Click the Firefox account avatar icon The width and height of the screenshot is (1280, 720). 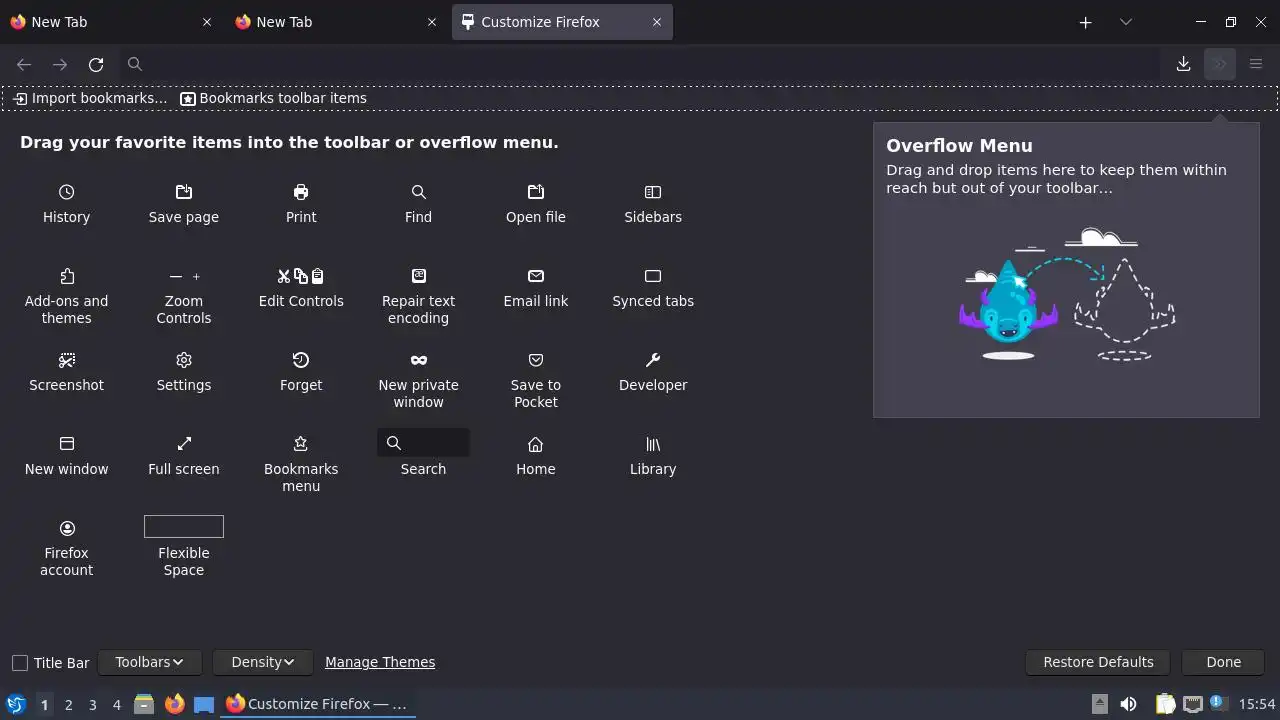point(66,528)
